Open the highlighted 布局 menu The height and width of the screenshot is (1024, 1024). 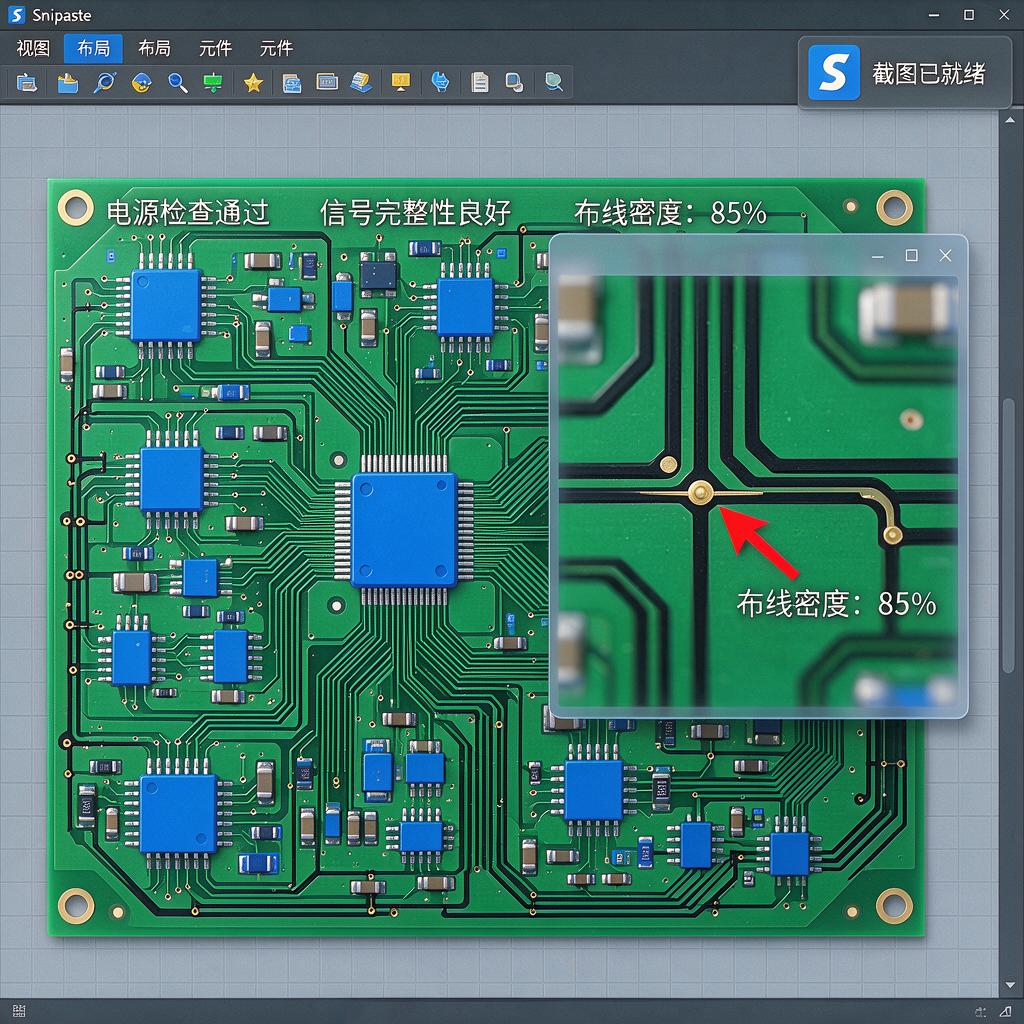tap(93, 48)
